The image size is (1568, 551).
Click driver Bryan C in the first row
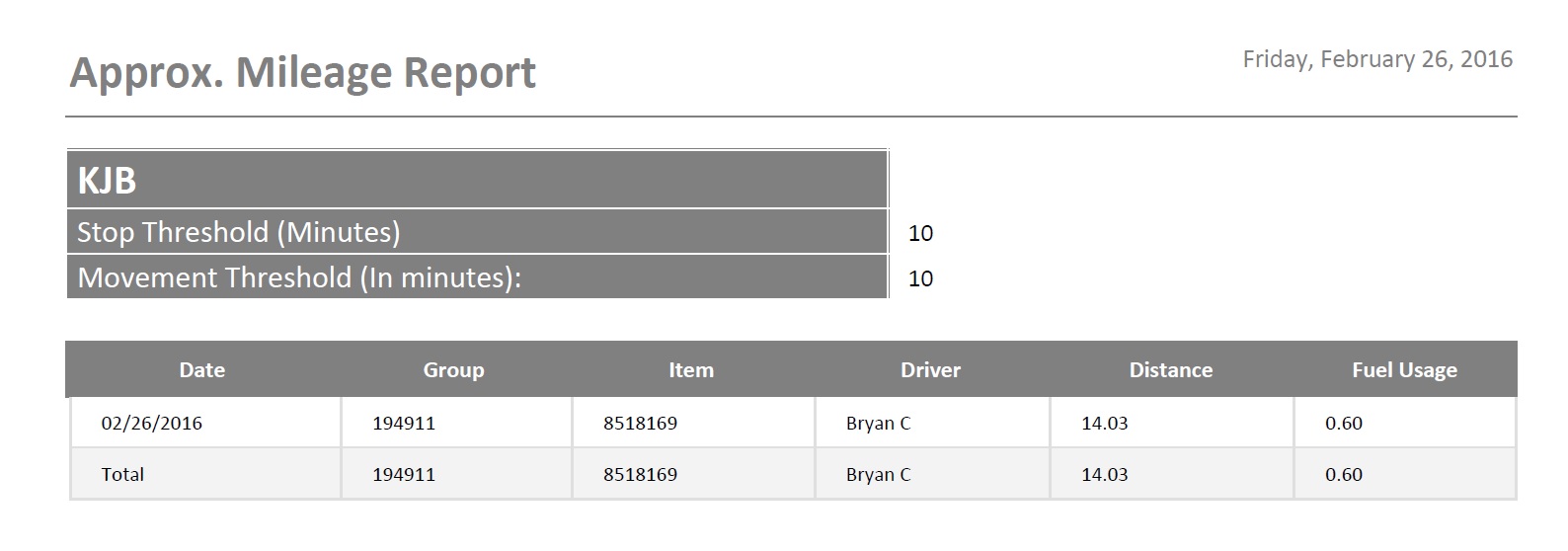(879, 424)
